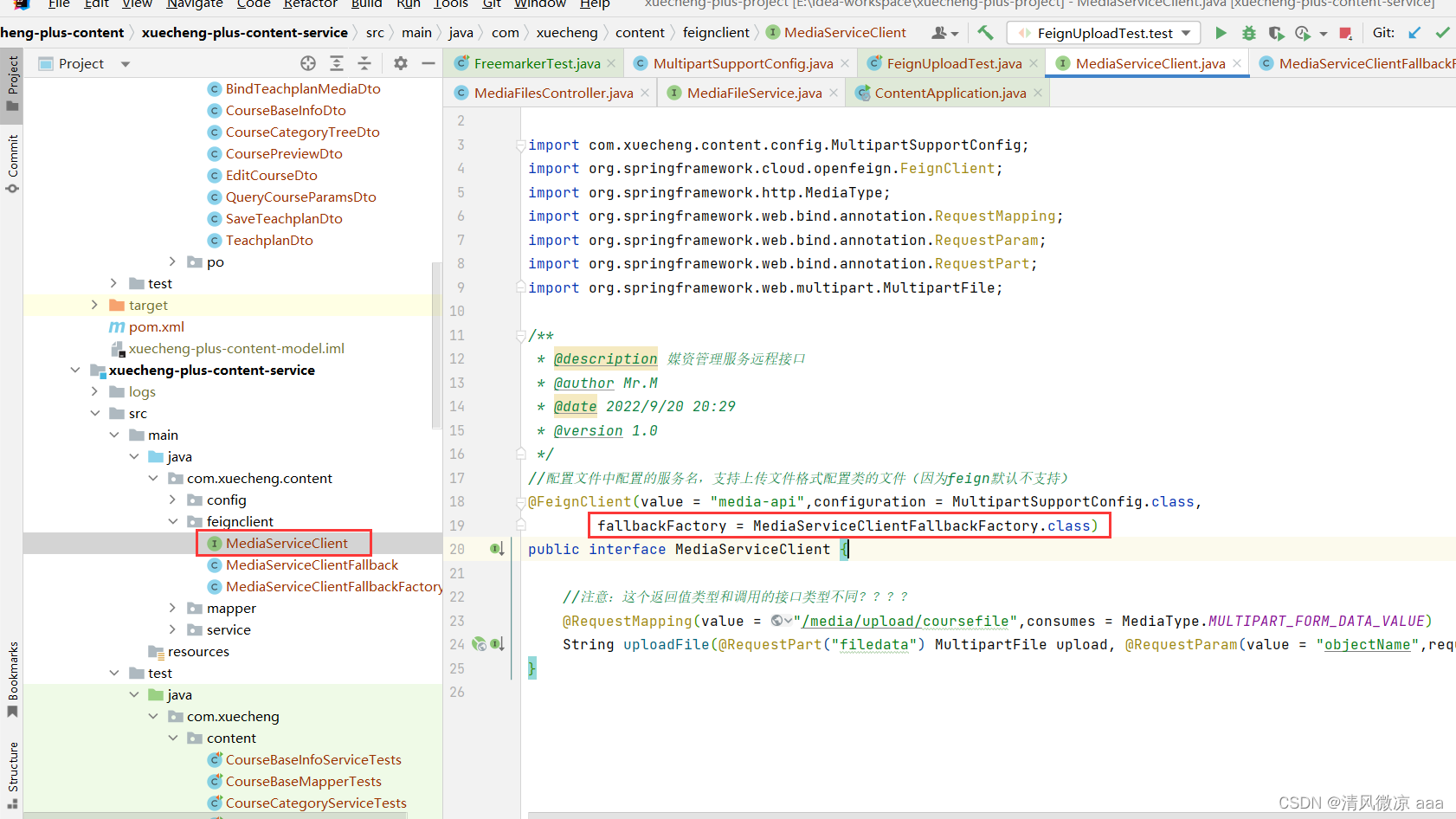The image size is (1456, 819).
Task: Collapse the imports fold marker at line 3
Action: [x=520, y=145]
